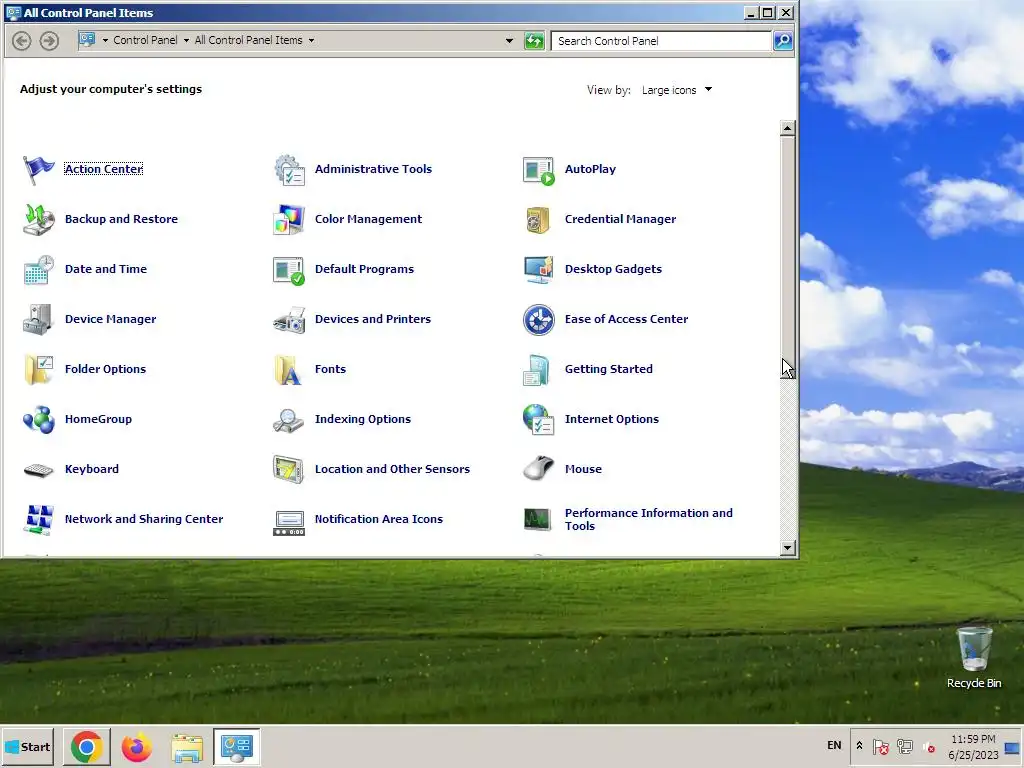Click the taskbar clock showing 11:59 PM
Viewport: 1024px width, 768px height.
973,747
